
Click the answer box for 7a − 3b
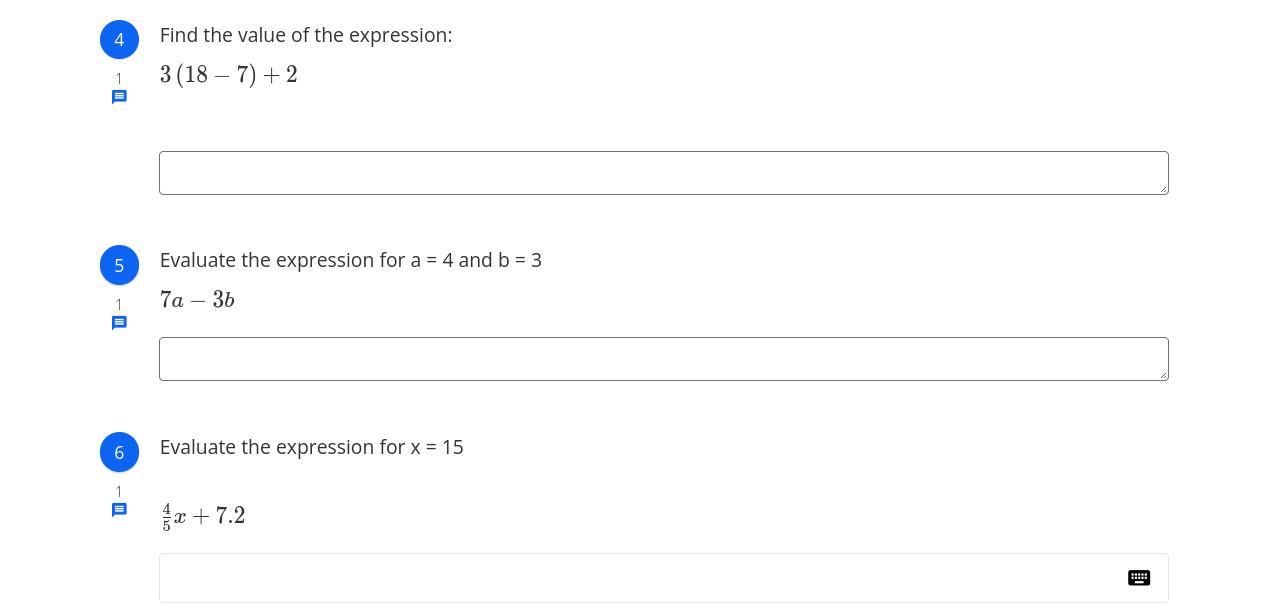click(x=663, y=359)
